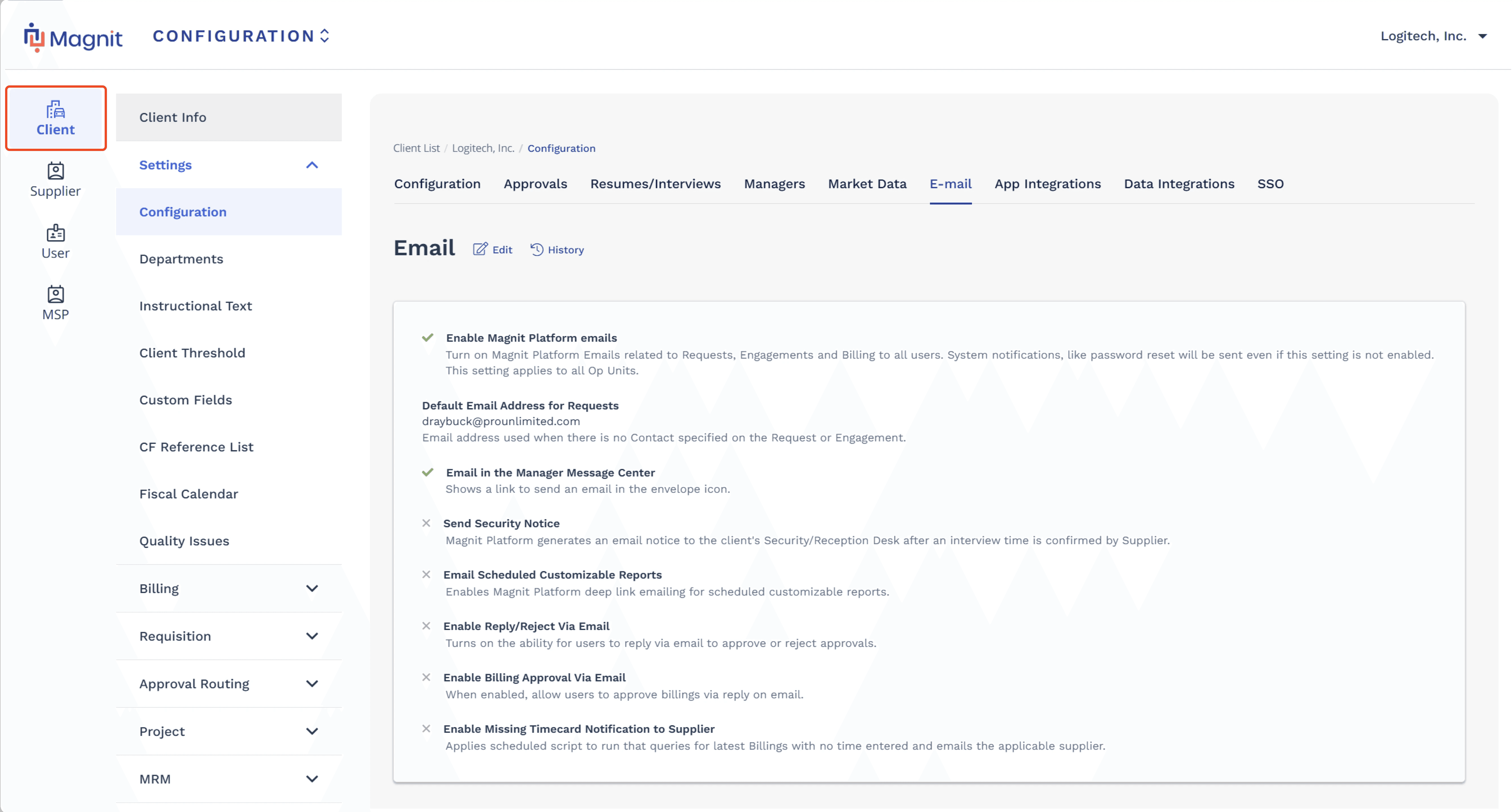Expand the Billing menu section

pos(312,588)
